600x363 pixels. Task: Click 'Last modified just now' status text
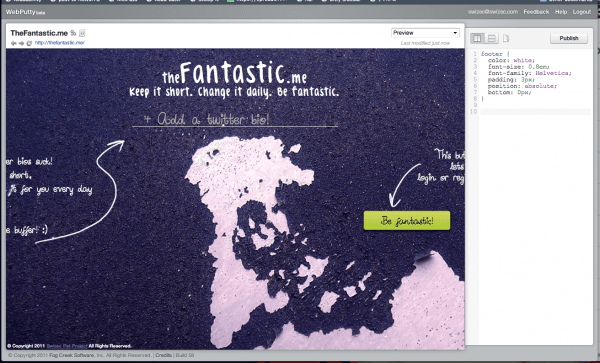425,43
